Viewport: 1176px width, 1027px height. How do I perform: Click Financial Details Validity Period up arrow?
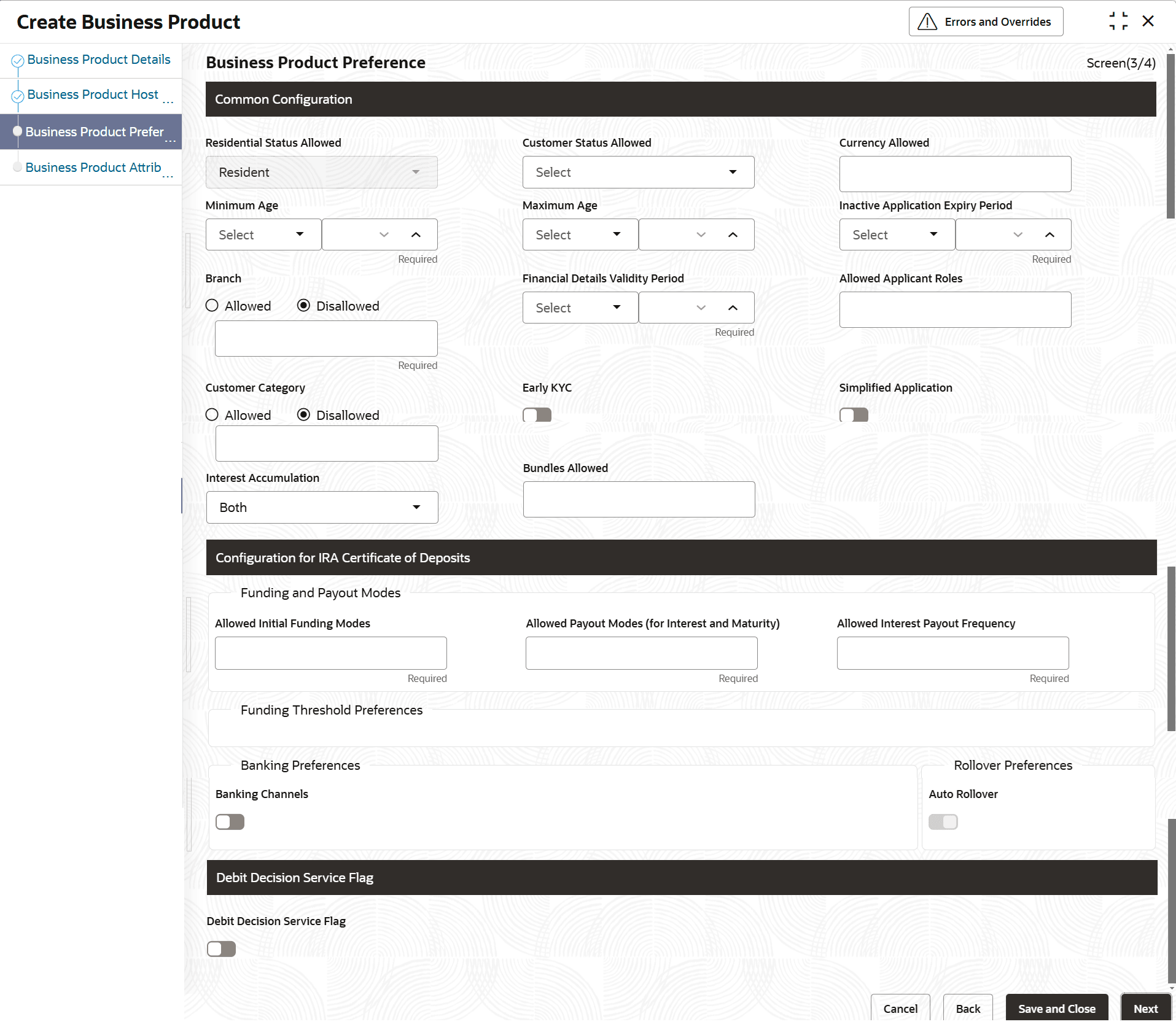tap(733, 308)
